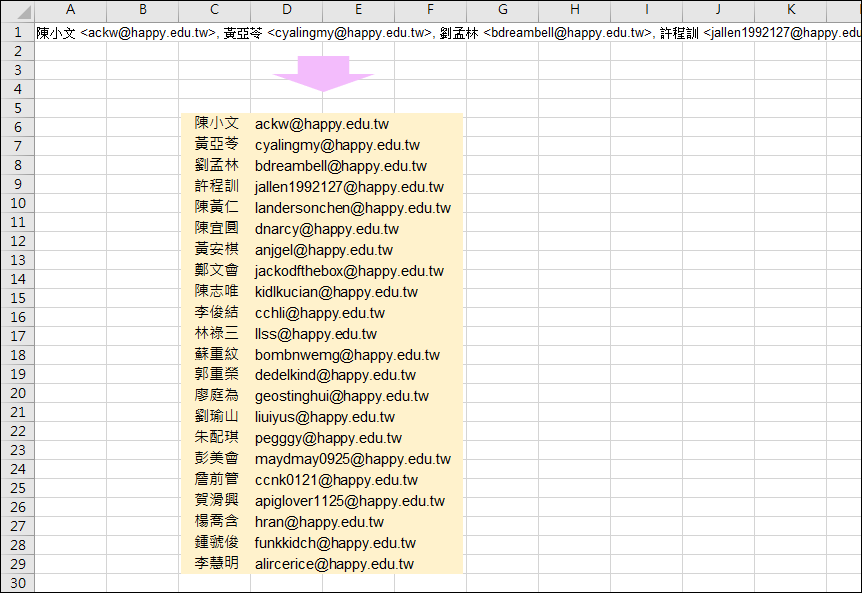Click the name cell 鍾號俊

[217, 541]
